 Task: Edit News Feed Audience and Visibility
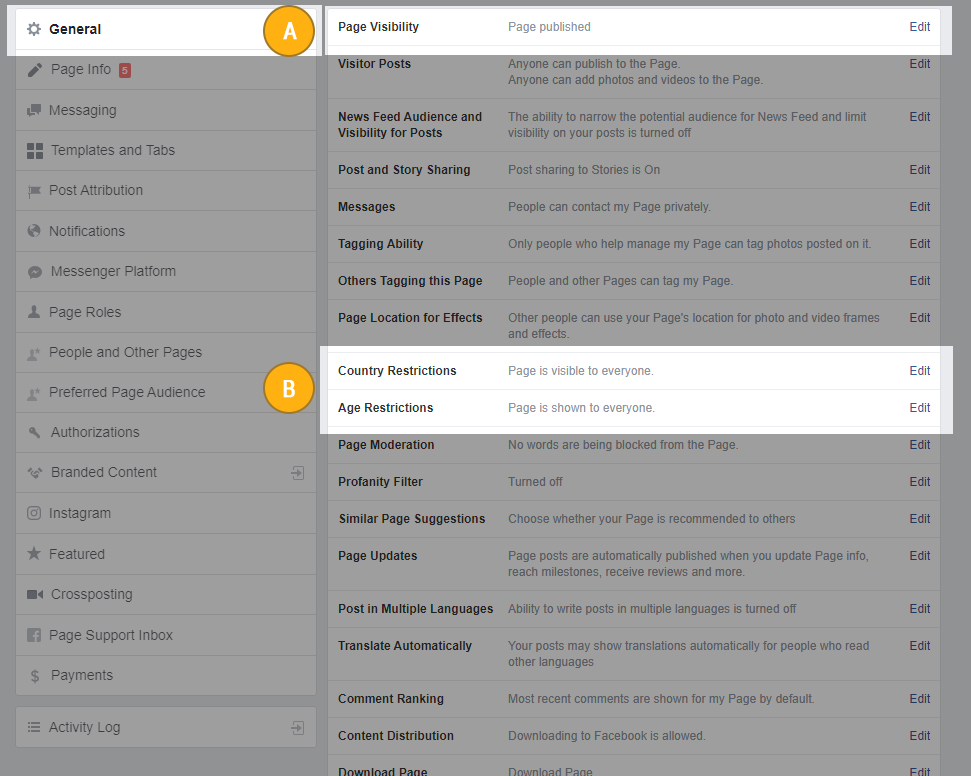[x=920, y=117]
